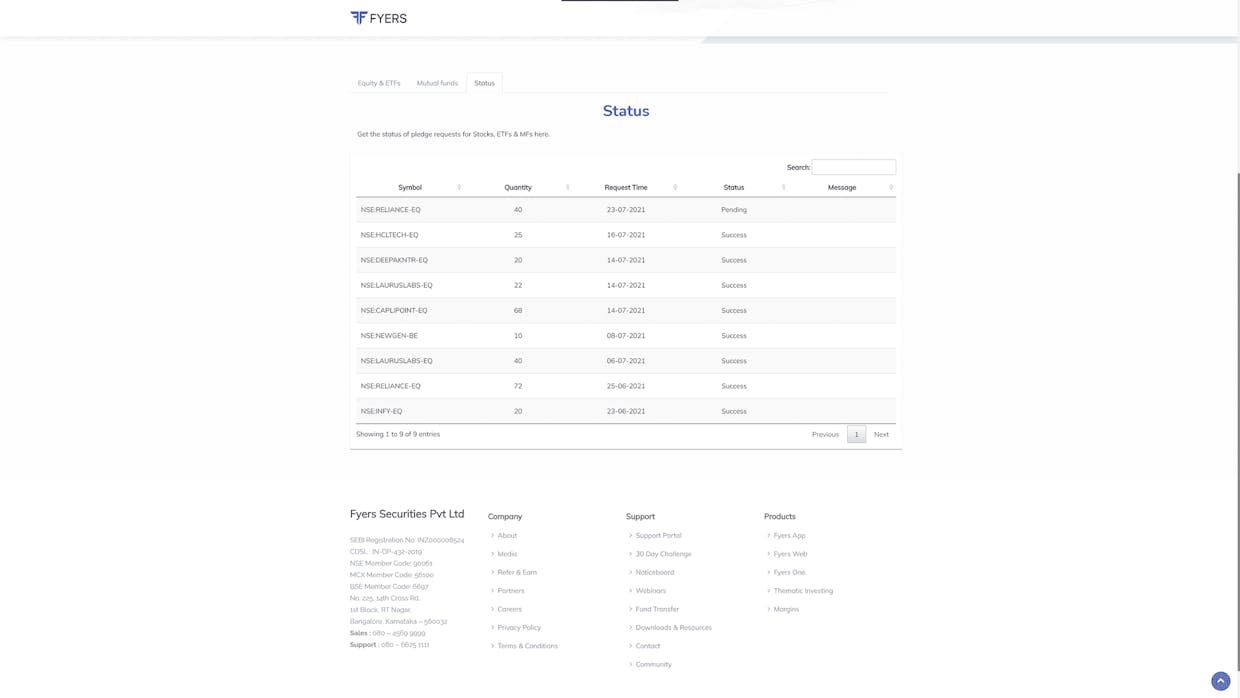Open the Thematic Investing link
The width and height of the screenshot is (1240, 698).
point(803,591)
